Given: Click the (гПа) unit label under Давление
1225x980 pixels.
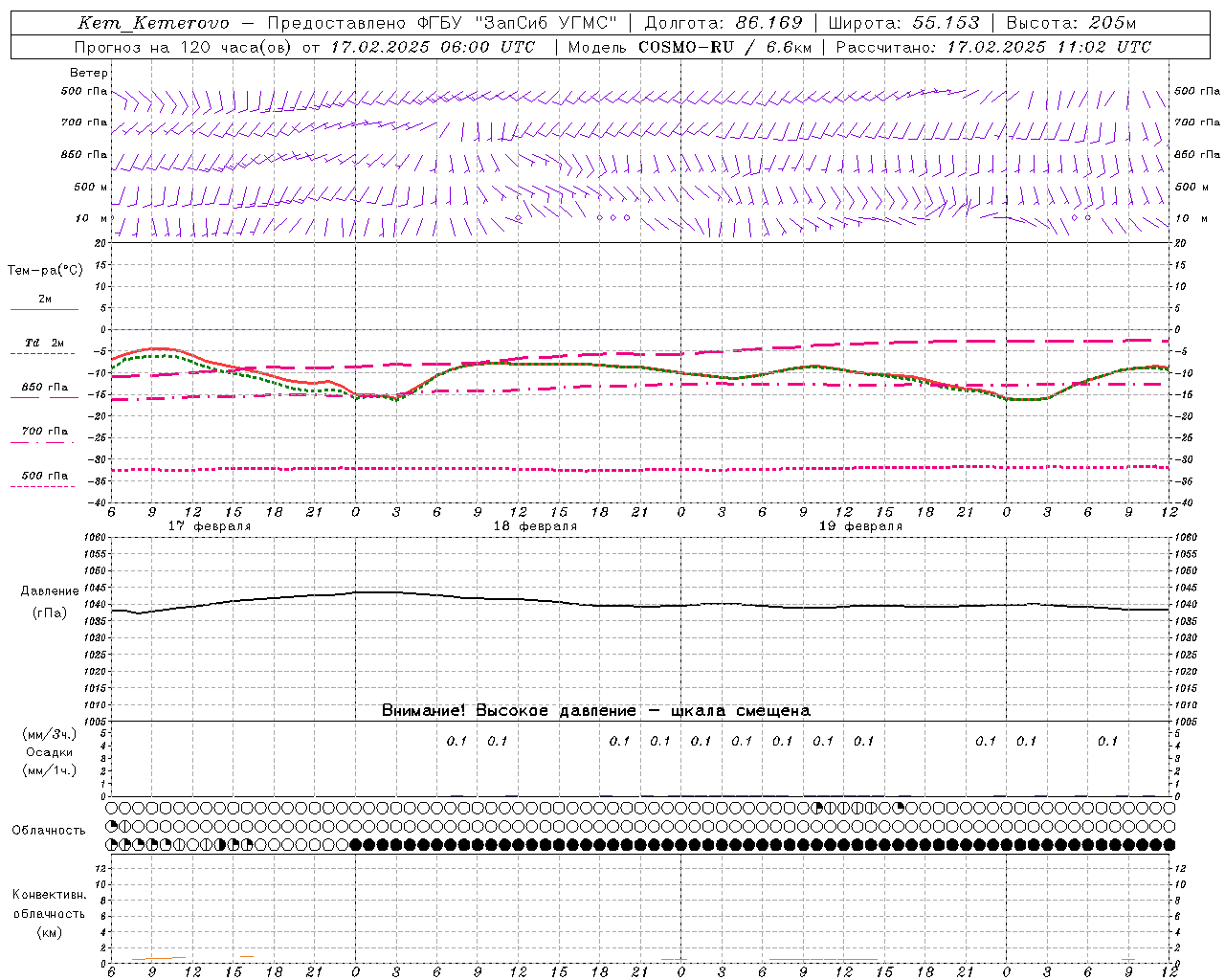Looking at the screenshot, I should click(x=50, y=613).
